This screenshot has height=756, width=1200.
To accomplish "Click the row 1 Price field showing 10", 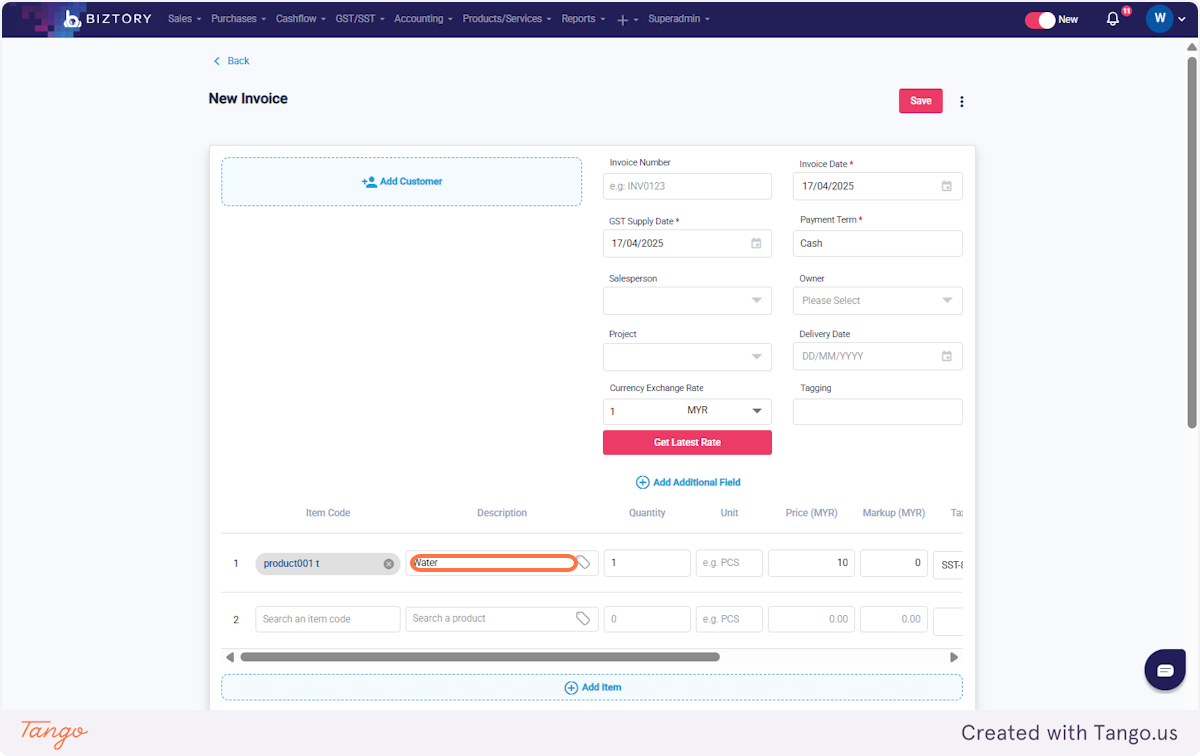I will 811,563.
